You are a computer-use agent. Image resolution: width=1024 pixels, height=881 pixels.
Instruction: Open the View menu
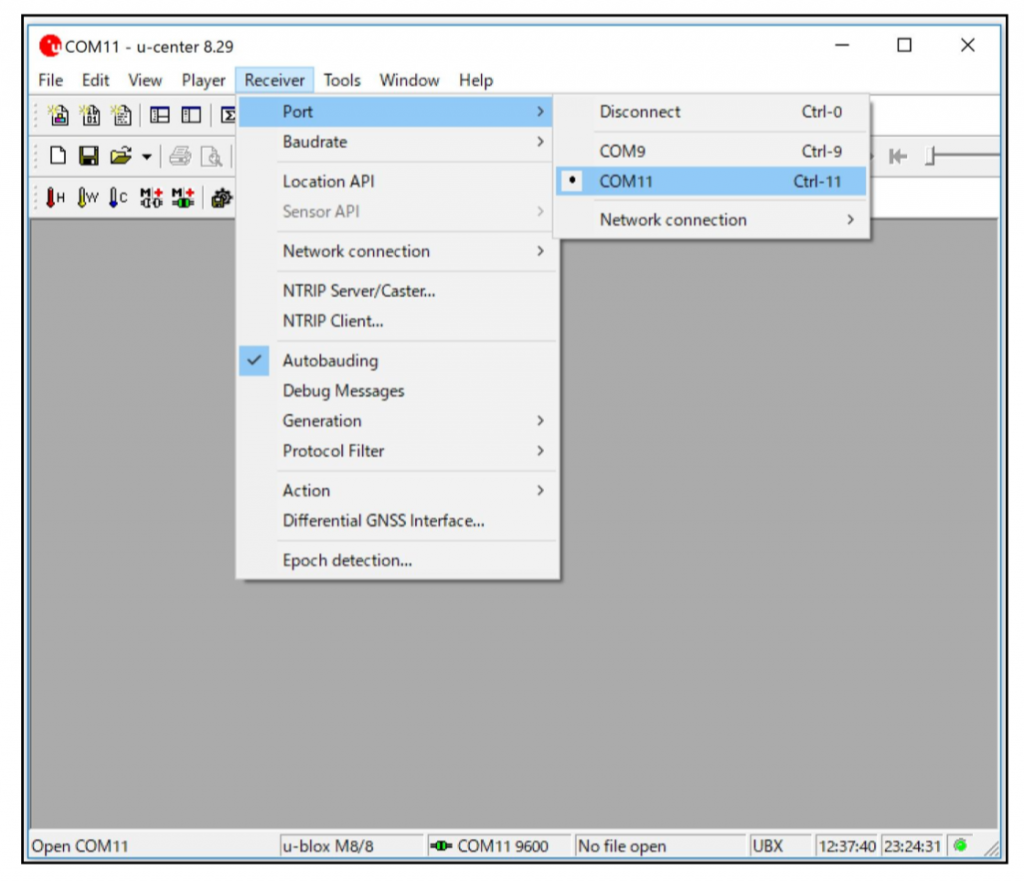coord(145,80)
